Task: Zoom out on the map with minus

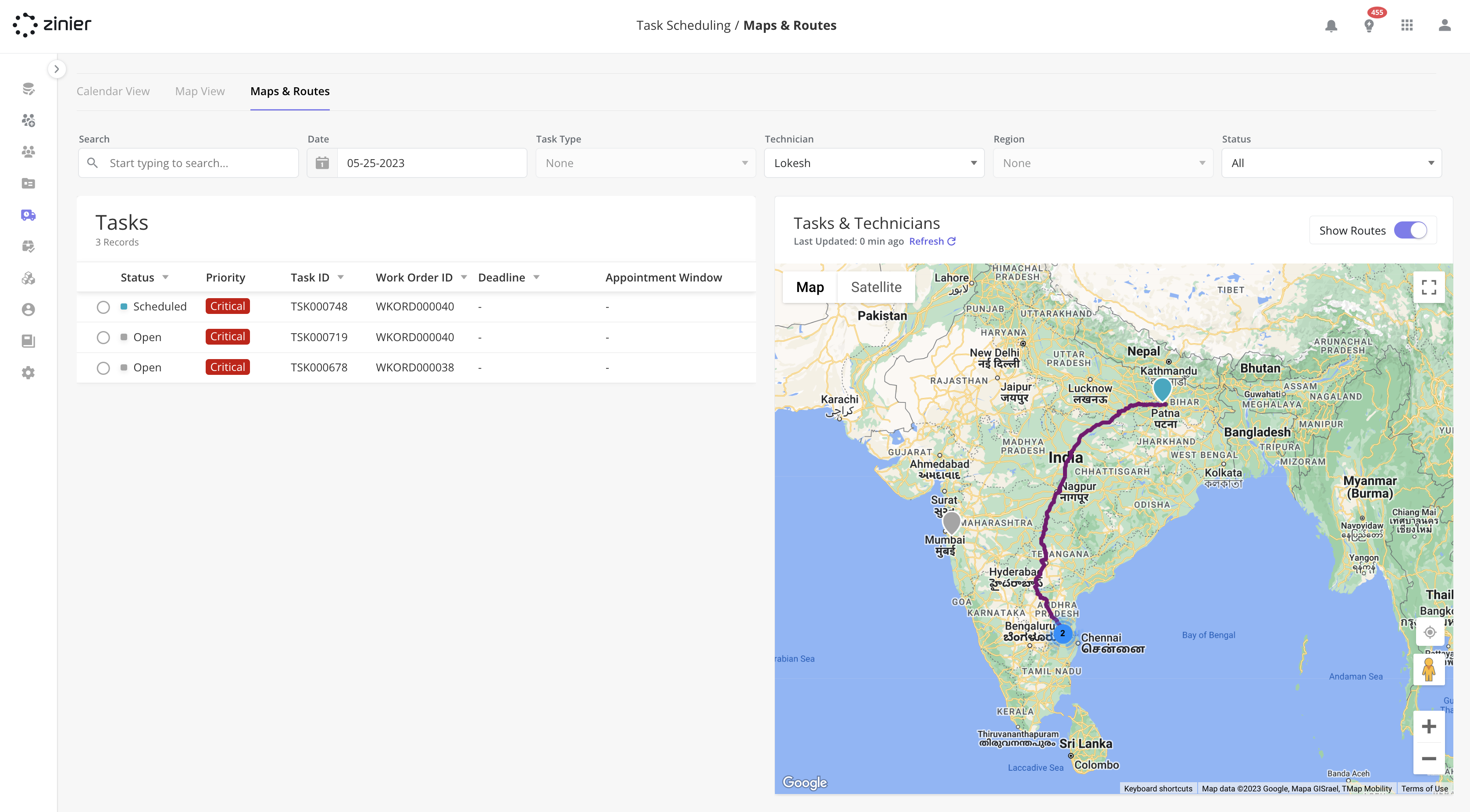Action: [1429, 759]
